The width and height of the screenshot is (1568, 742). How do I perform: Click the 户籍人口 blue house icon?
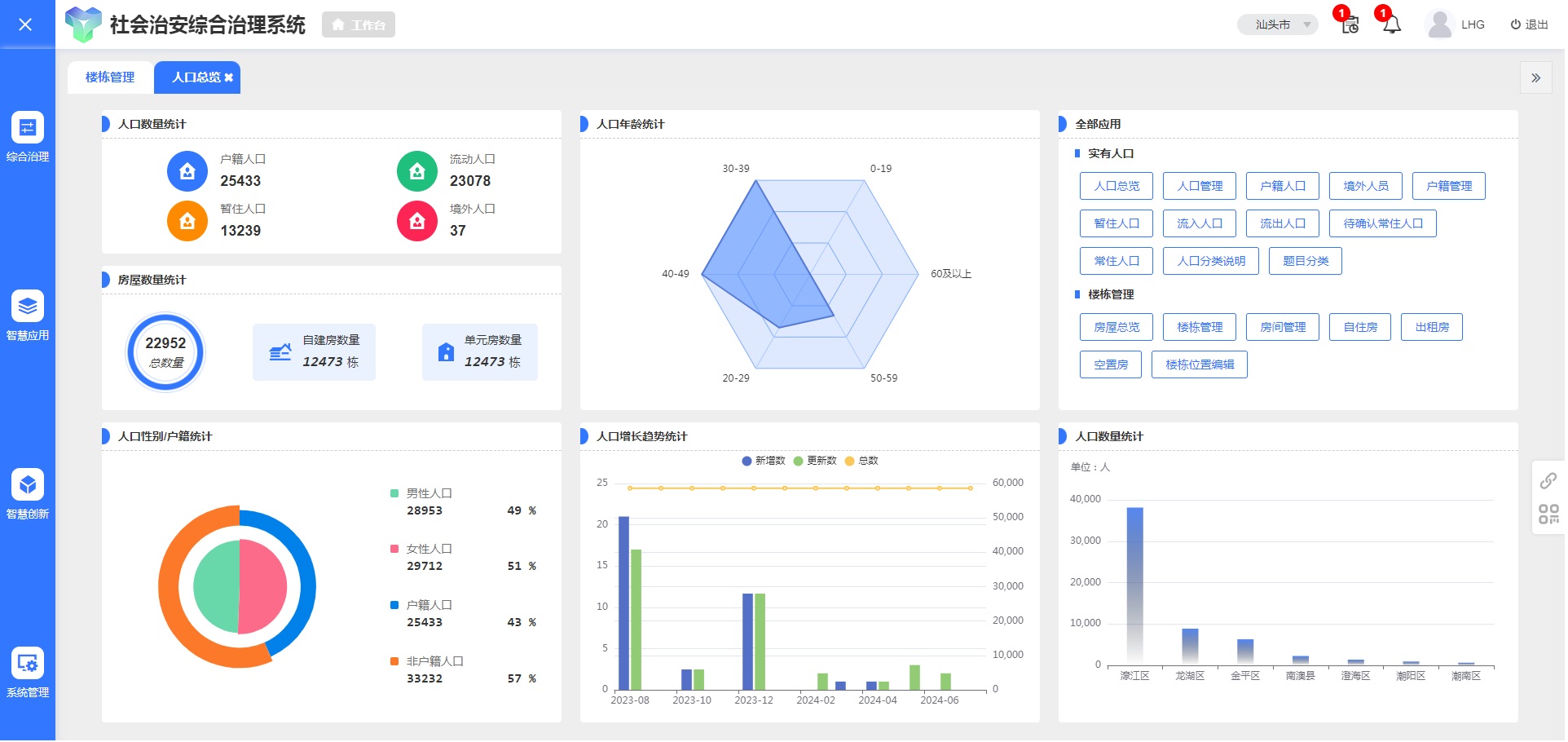(187, 171)
